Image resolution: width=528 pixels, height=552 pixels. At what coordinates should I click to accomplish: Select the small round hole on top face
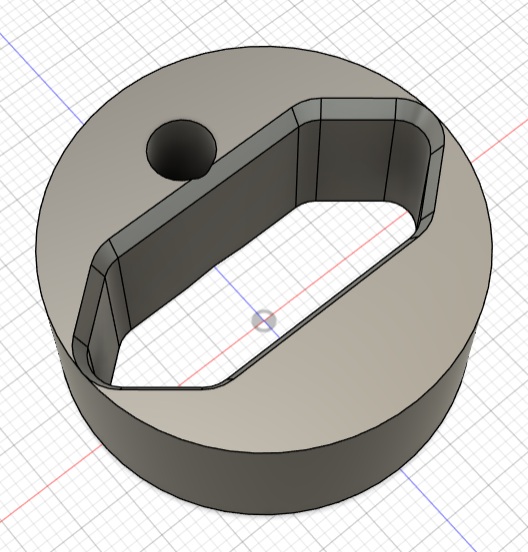(181, 151)
